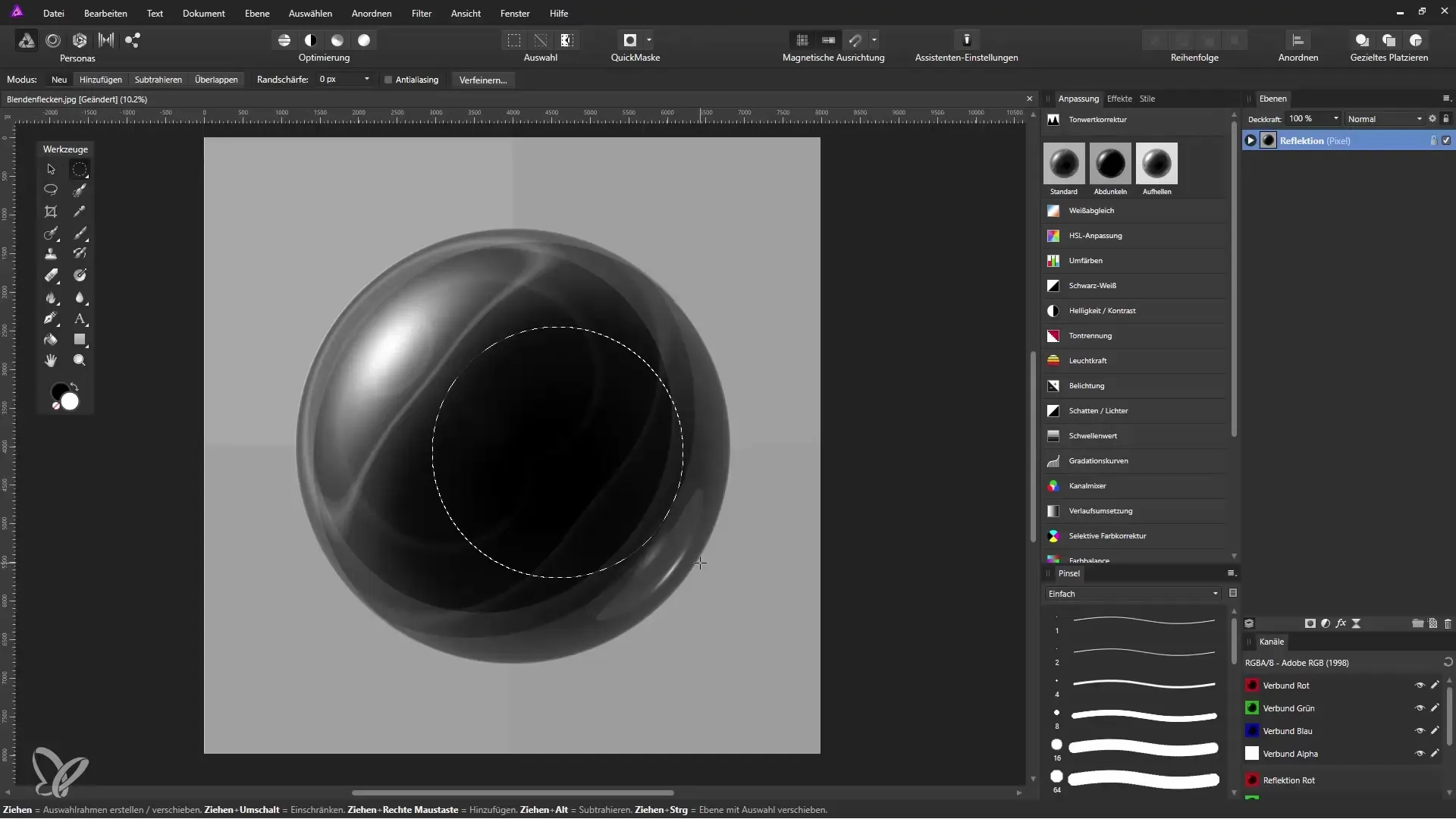Expand the Reflektion layer arrow

(1250, 140)
